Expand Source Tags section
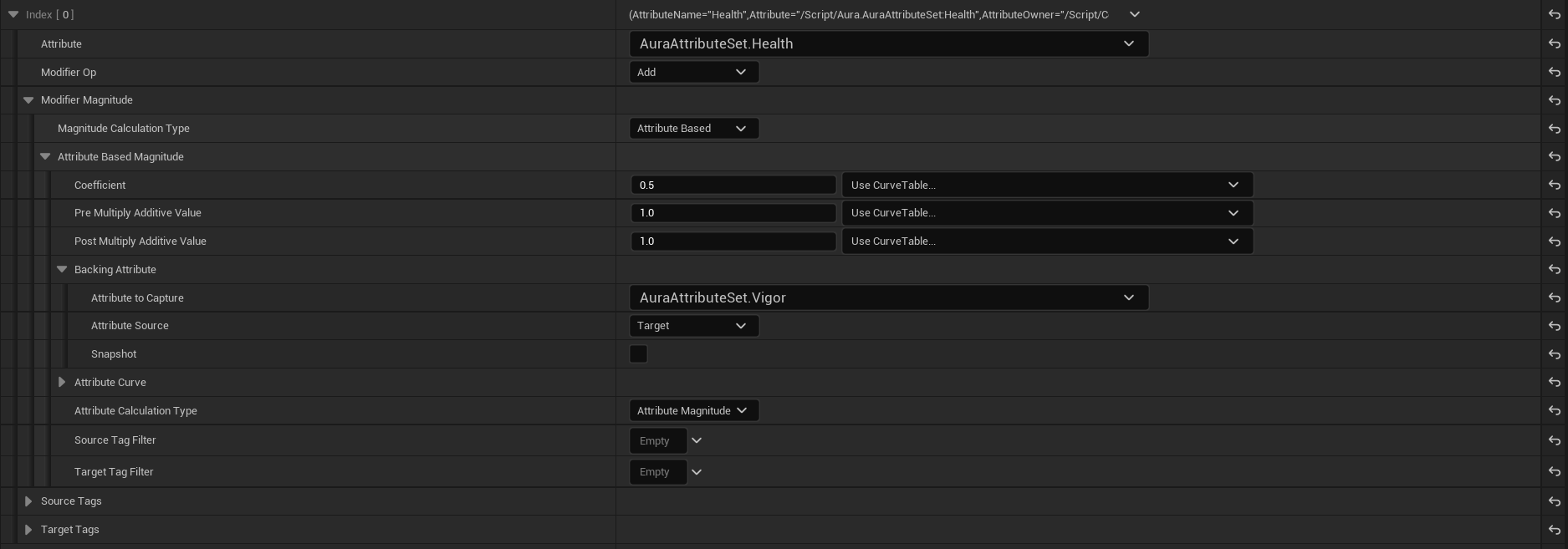 [28, 501]
